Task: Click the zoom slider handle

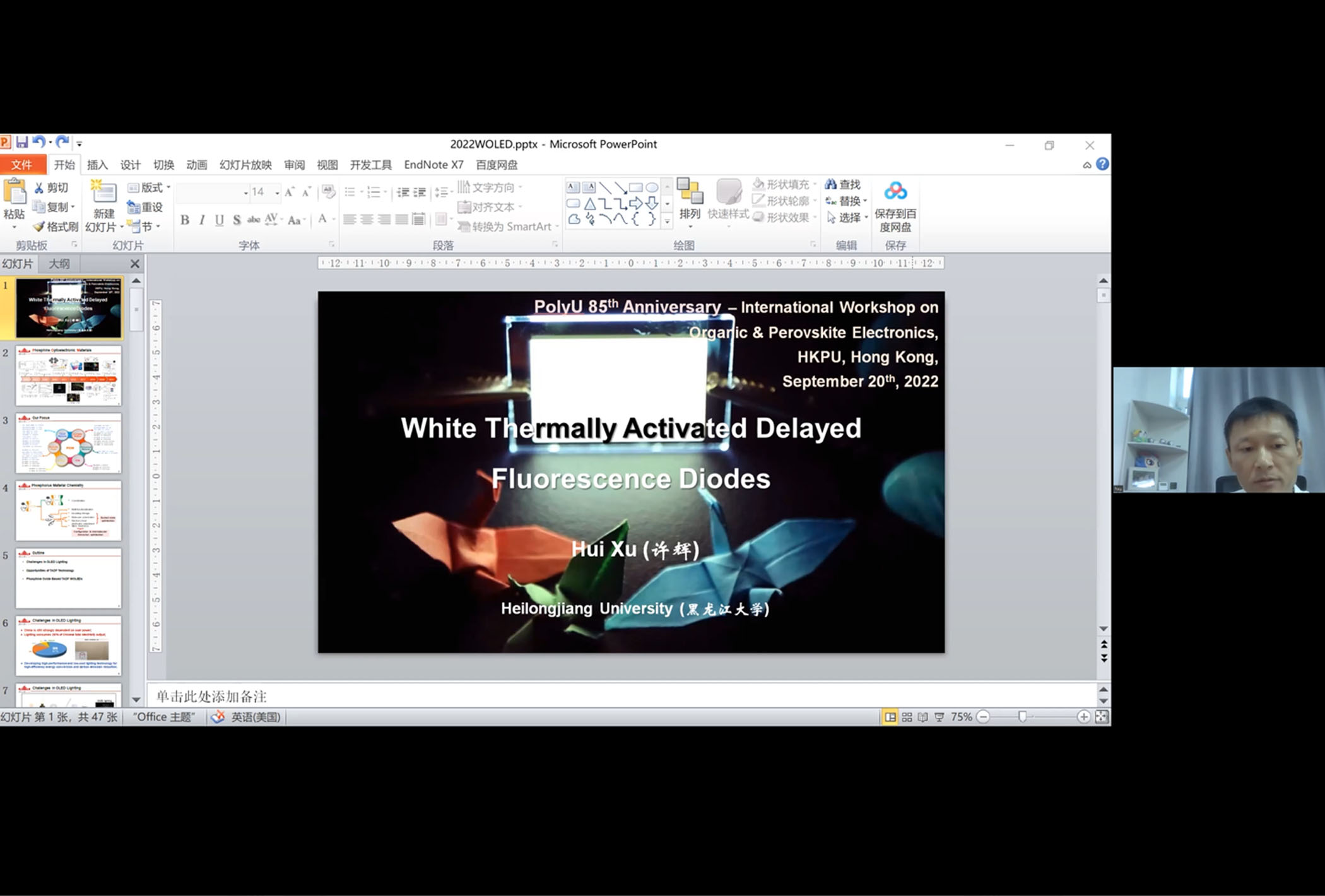Action: tap(1022, 717)
